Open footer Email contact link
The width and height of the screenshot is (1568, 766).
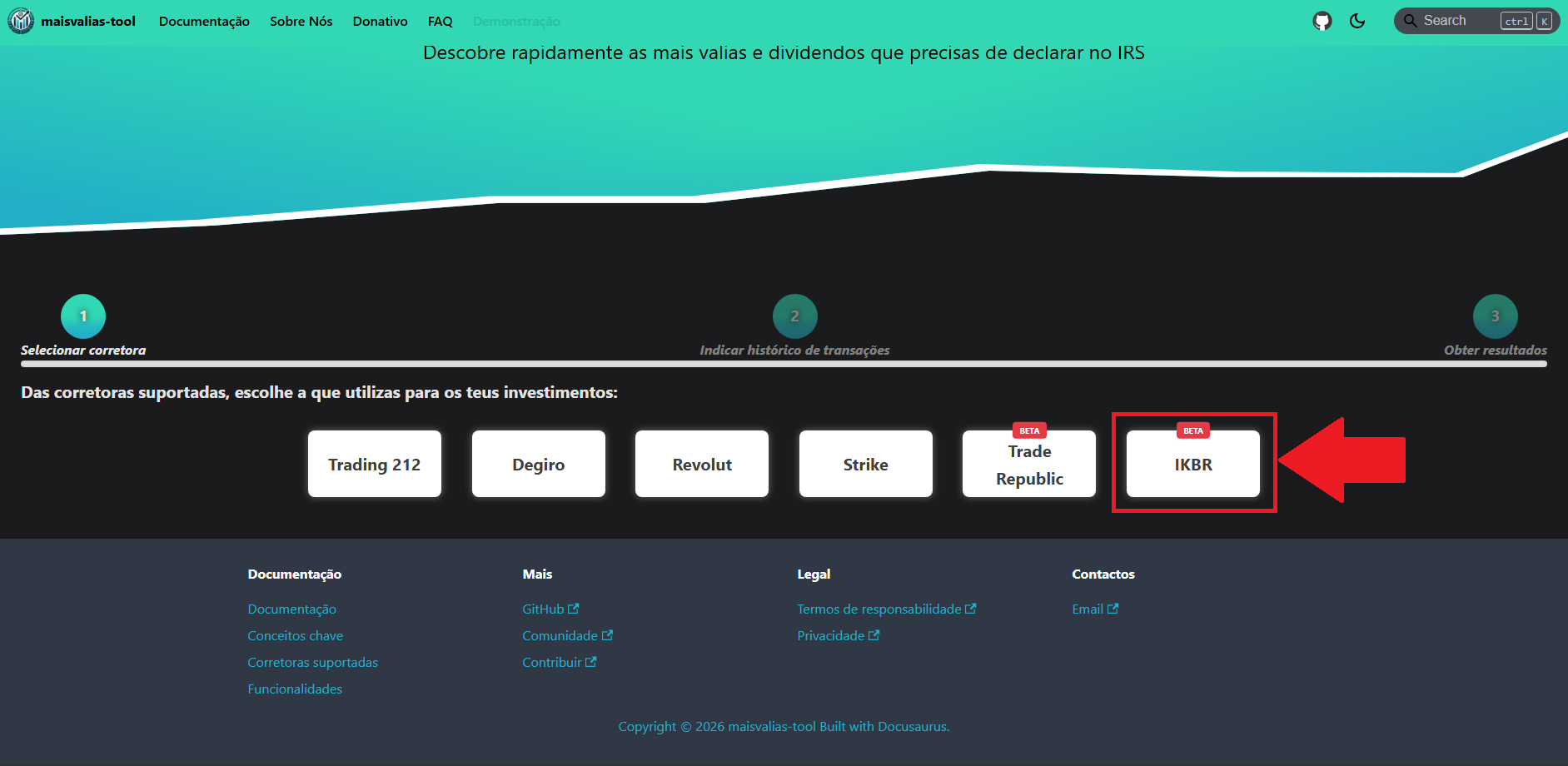1095,609
